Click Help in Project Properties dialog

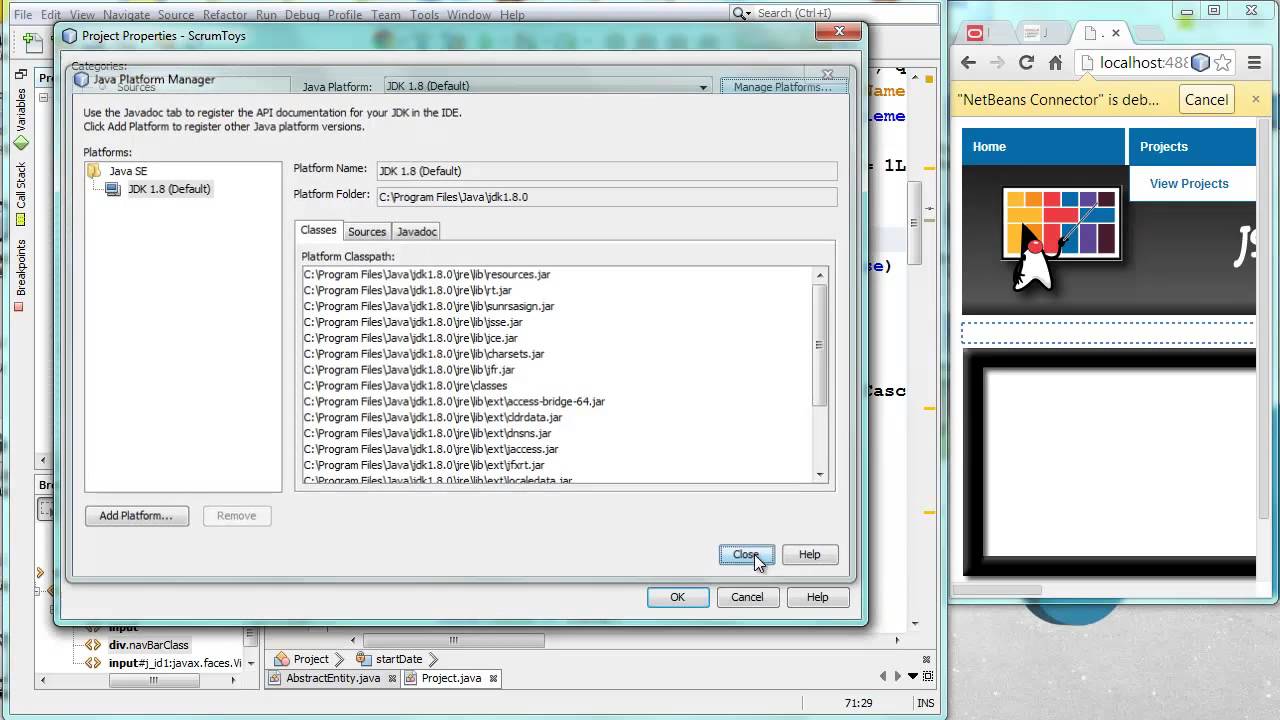(x=818, y=597)
